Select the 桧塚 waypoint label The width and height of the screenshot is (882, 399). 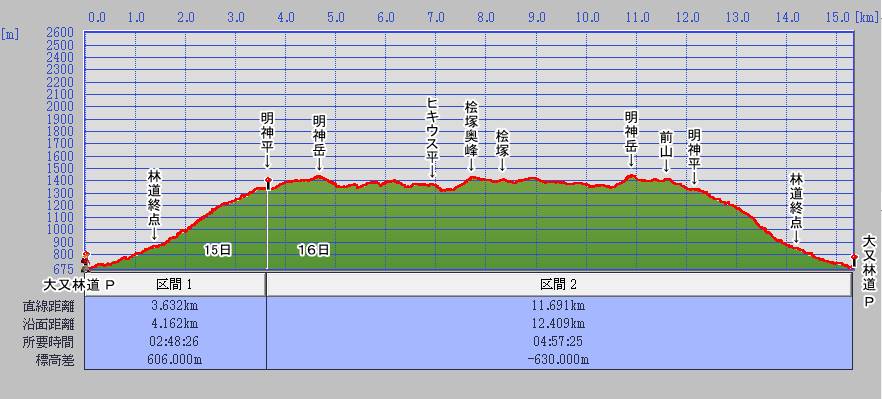[x=502, y=143]
